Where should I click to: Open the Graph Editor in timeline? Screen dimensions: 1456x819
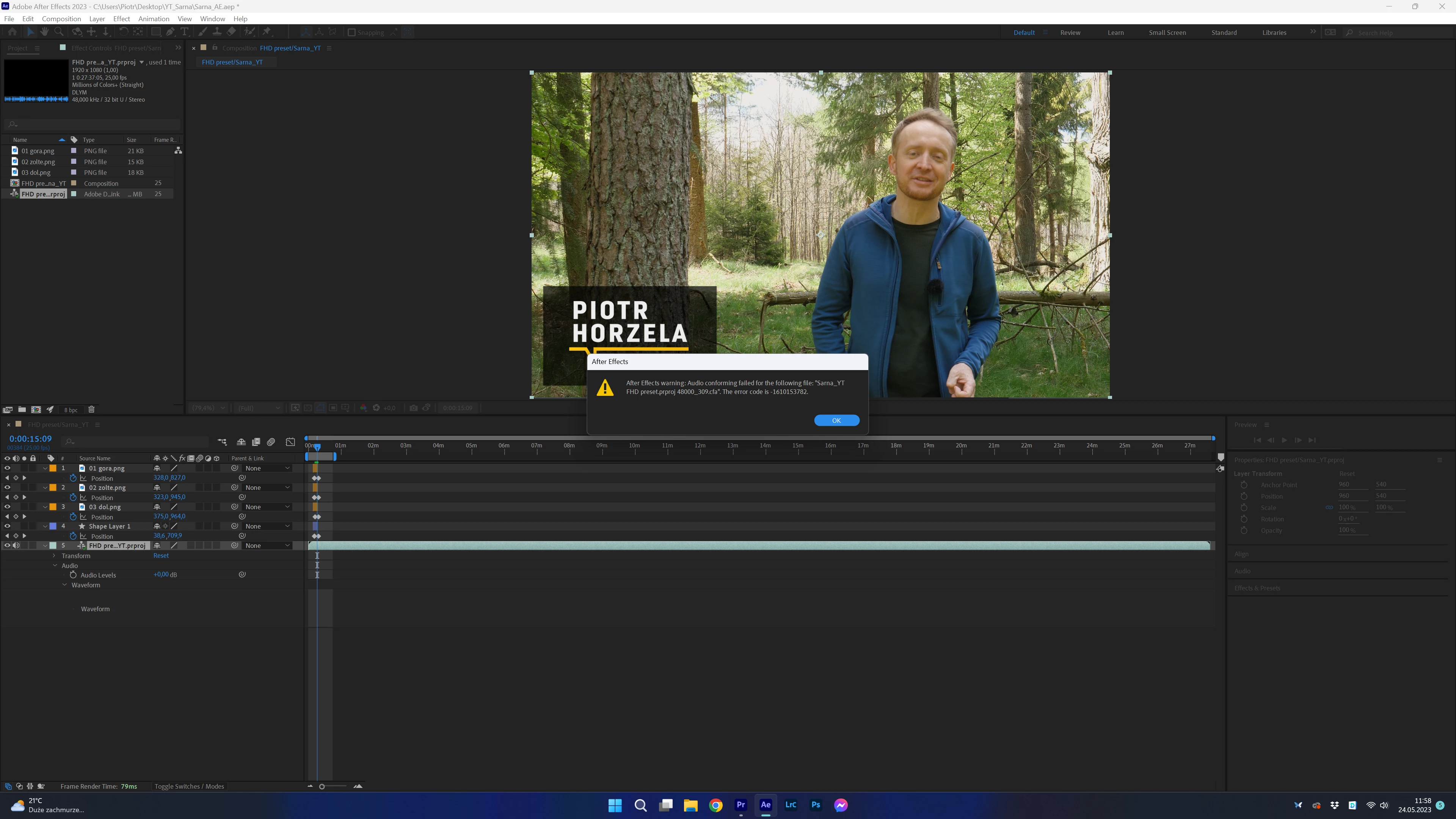point(290,442)
